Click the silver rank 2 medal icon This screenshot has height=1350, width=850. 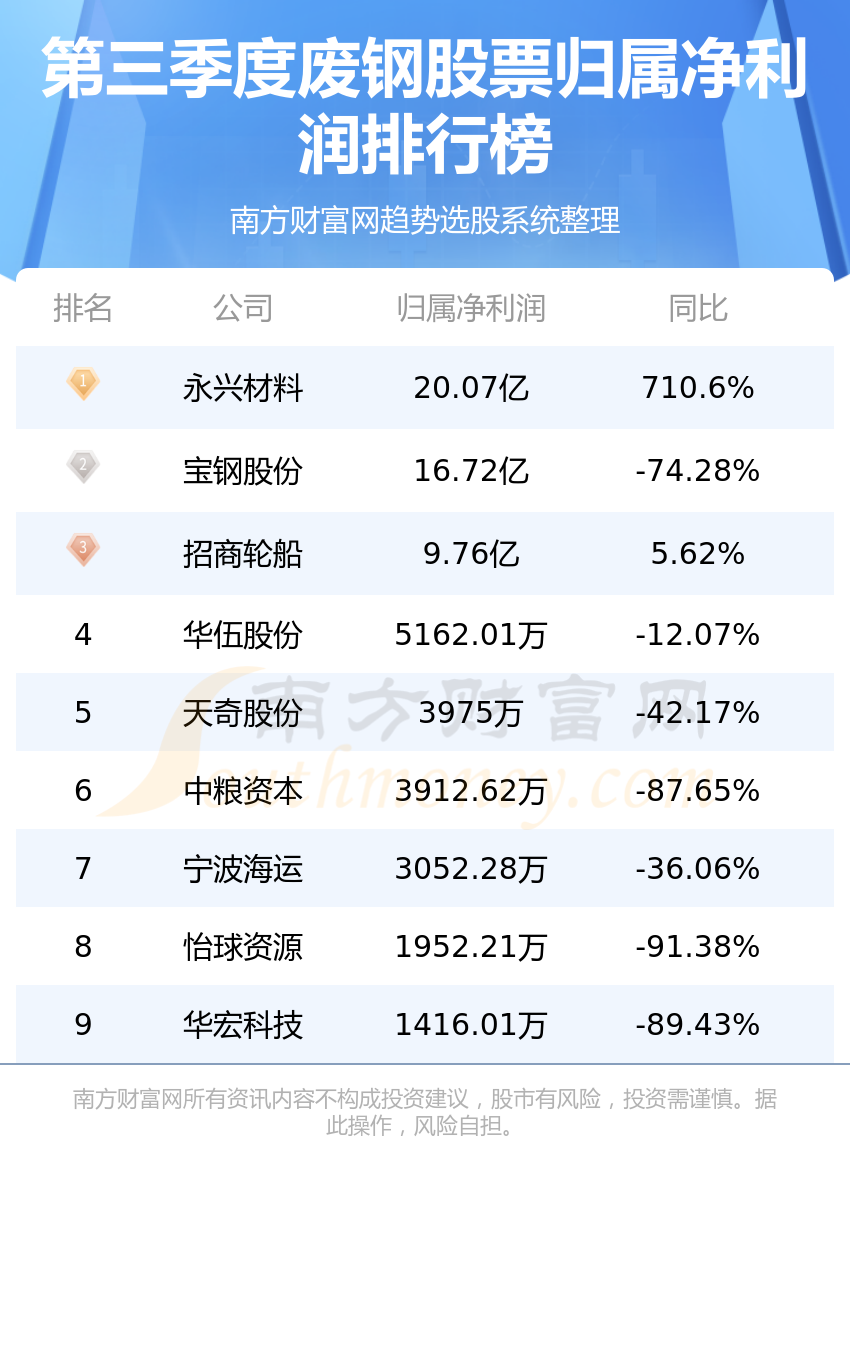[83, 466]
